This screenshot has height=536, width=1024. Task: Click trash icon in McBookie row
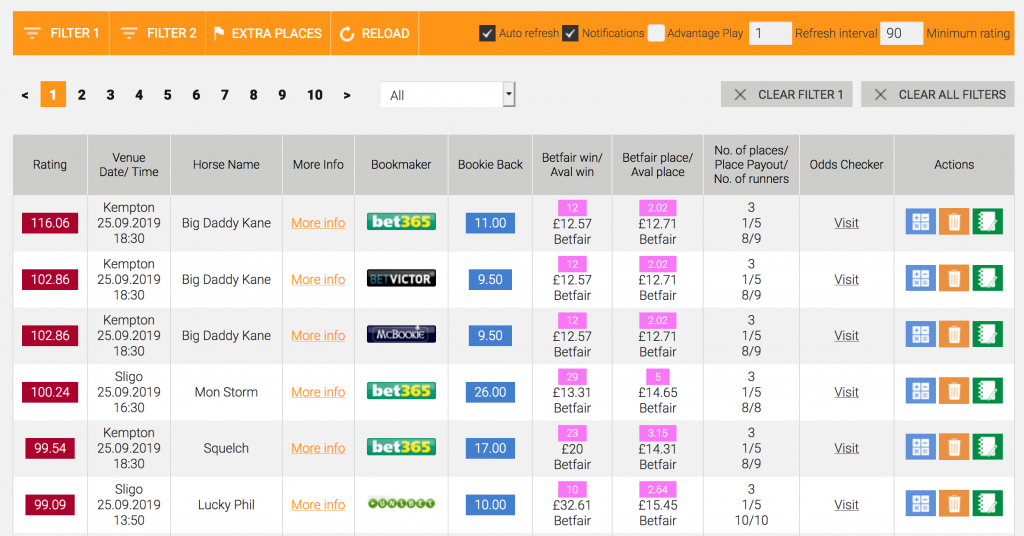[953, 335]
